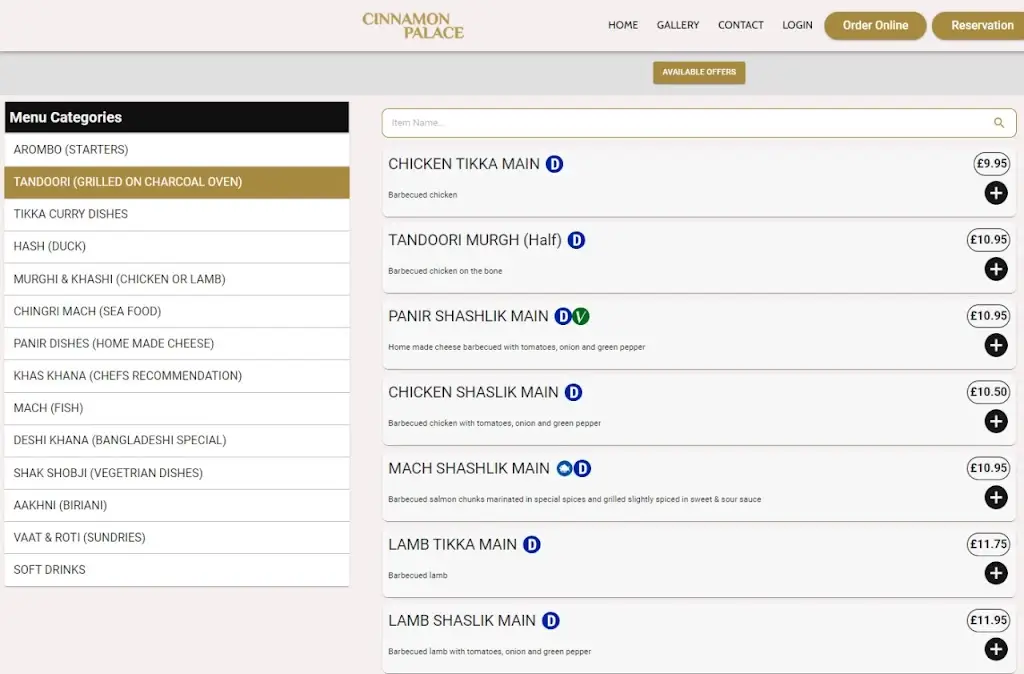The image size is (1024, 674).
Task: Select the SOFT DRINKS category
Action: point(177,569)
